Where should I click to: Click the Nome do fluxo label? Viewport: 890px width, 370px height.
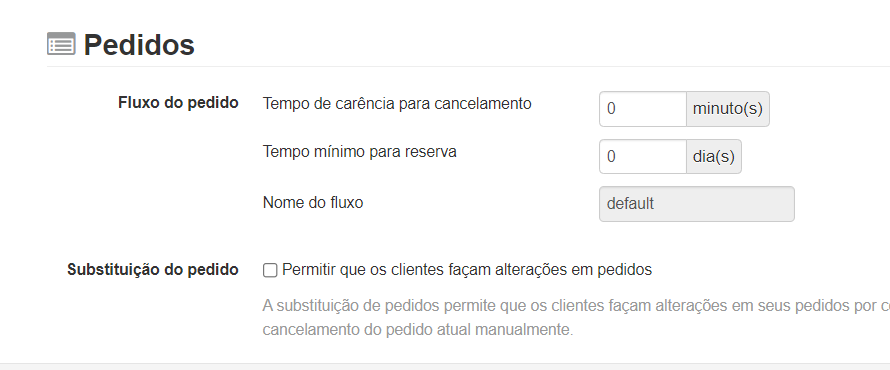click(313, 203)
